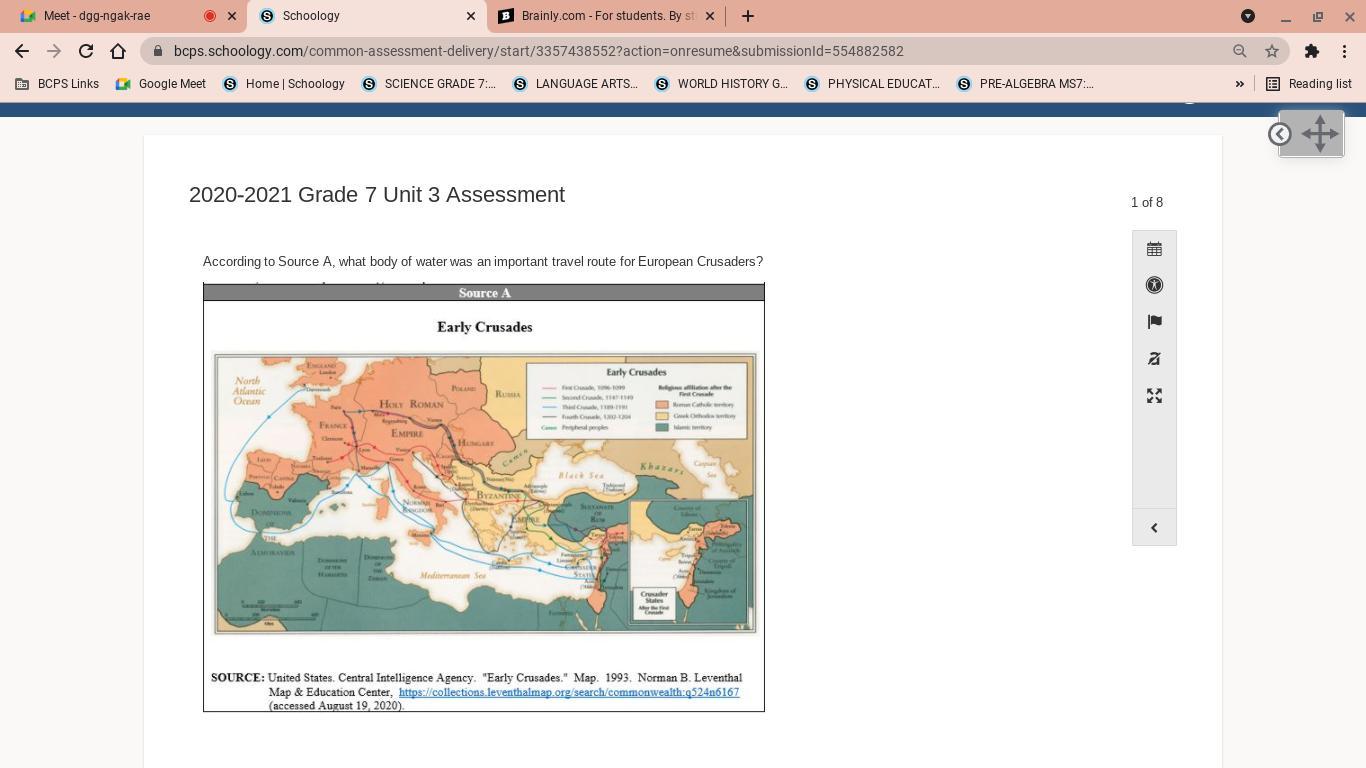Viewport: 1366px width, 768px height.
Task: Flag this question for review
Action: pos(1154,322)
